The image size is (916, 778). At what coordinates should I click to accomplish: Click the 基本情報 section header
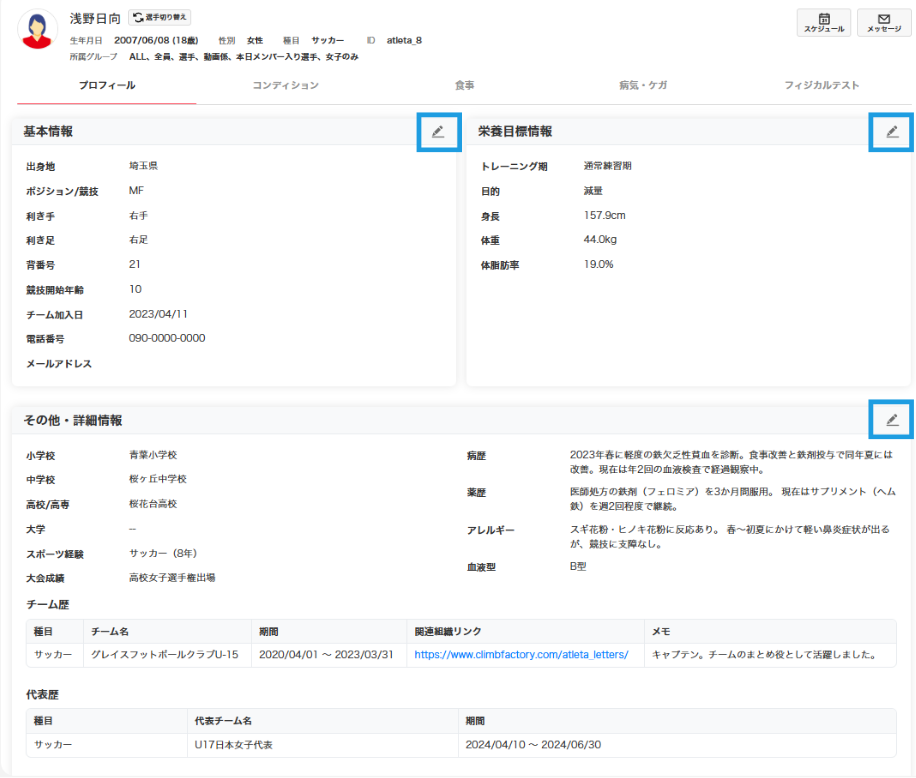click(48, 131)
